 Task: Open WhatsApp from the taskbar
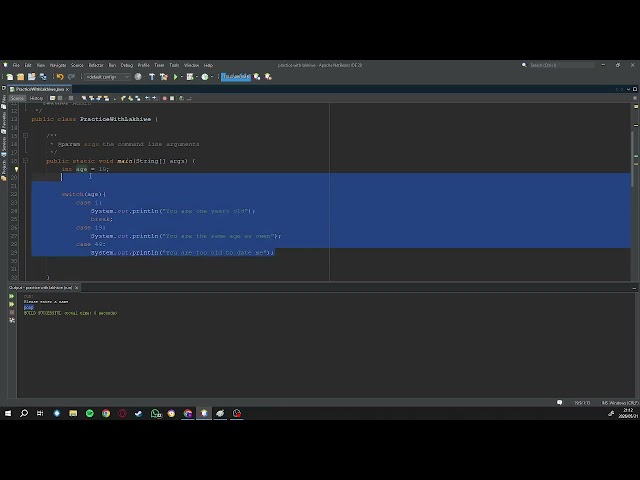click(156, 413)
